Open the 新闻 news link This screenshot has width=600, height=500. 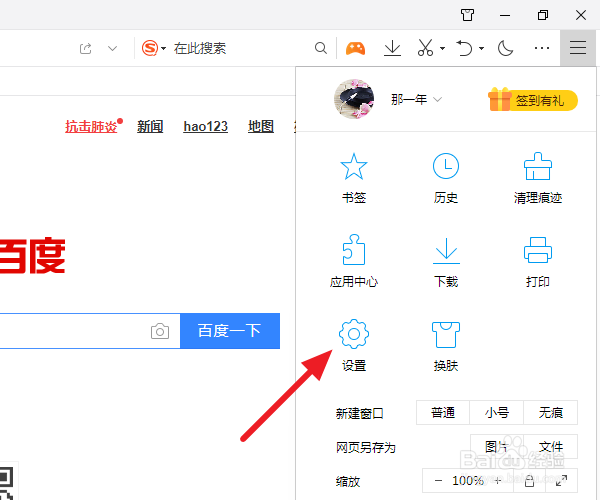(x=150, y=126)
